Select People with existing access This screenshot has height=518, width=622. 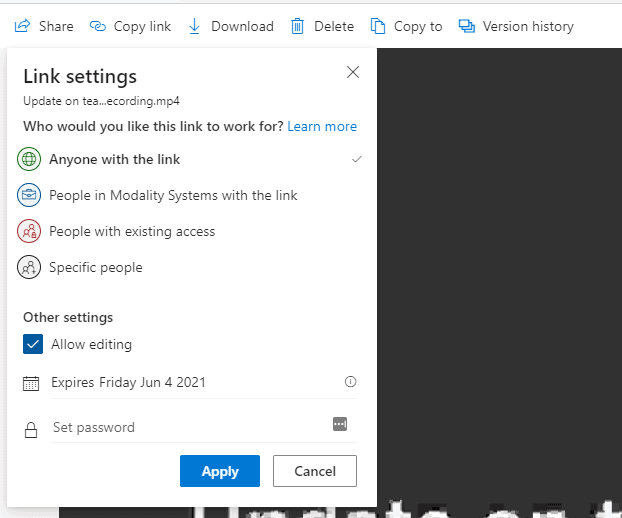[132, 232]
